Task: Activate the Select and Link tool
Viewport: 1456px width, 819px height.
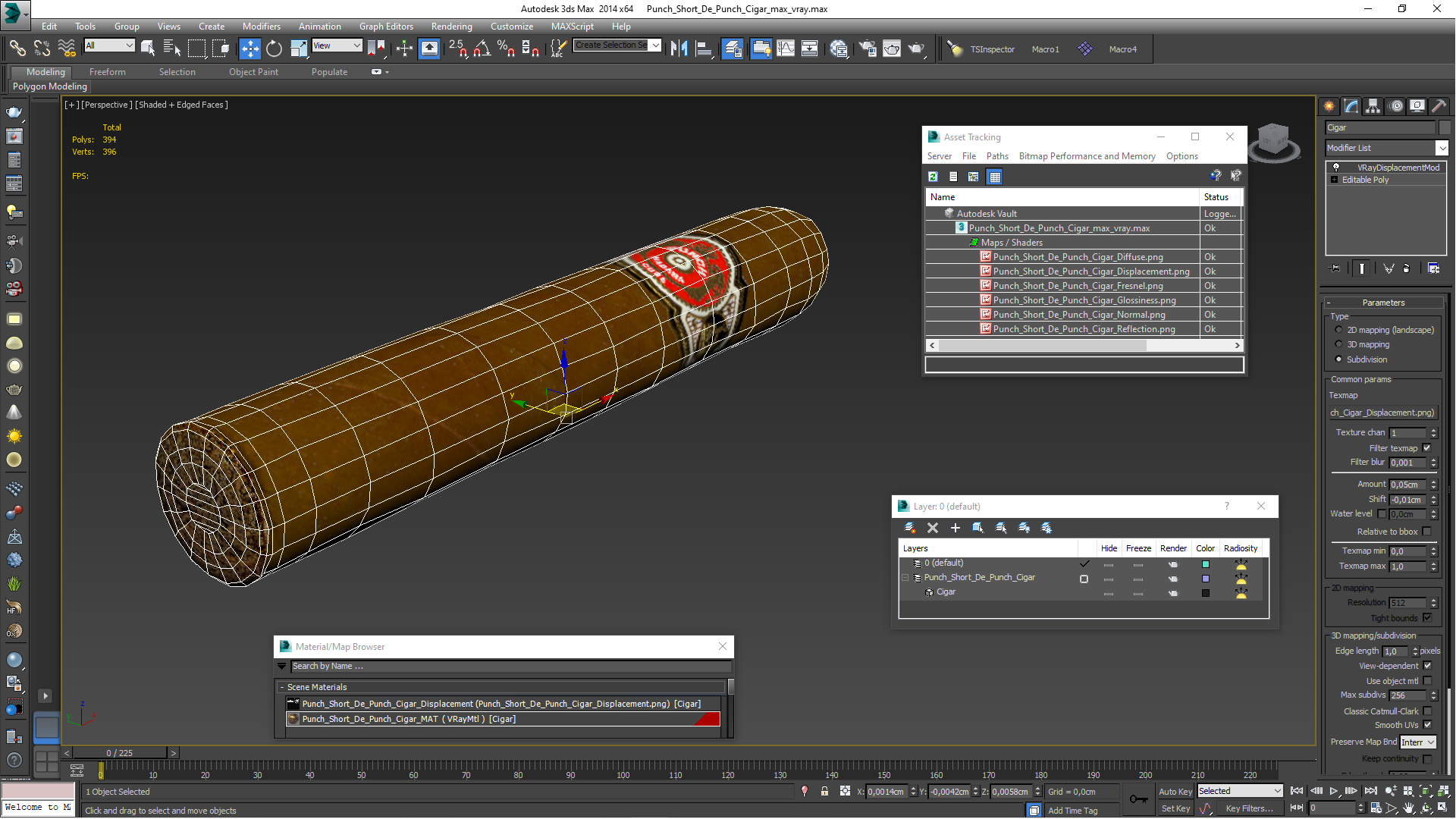Action: point(17,49)
